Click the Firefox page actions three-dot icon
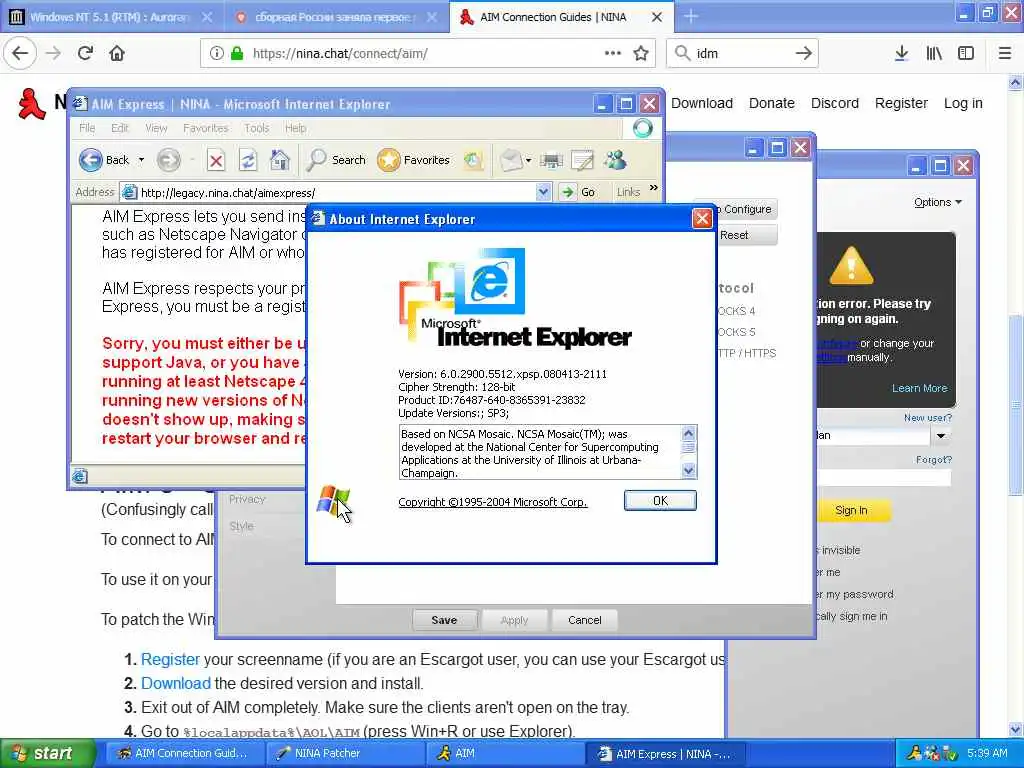This screenshot has width=1024, height=768. [x=613, y=54]
